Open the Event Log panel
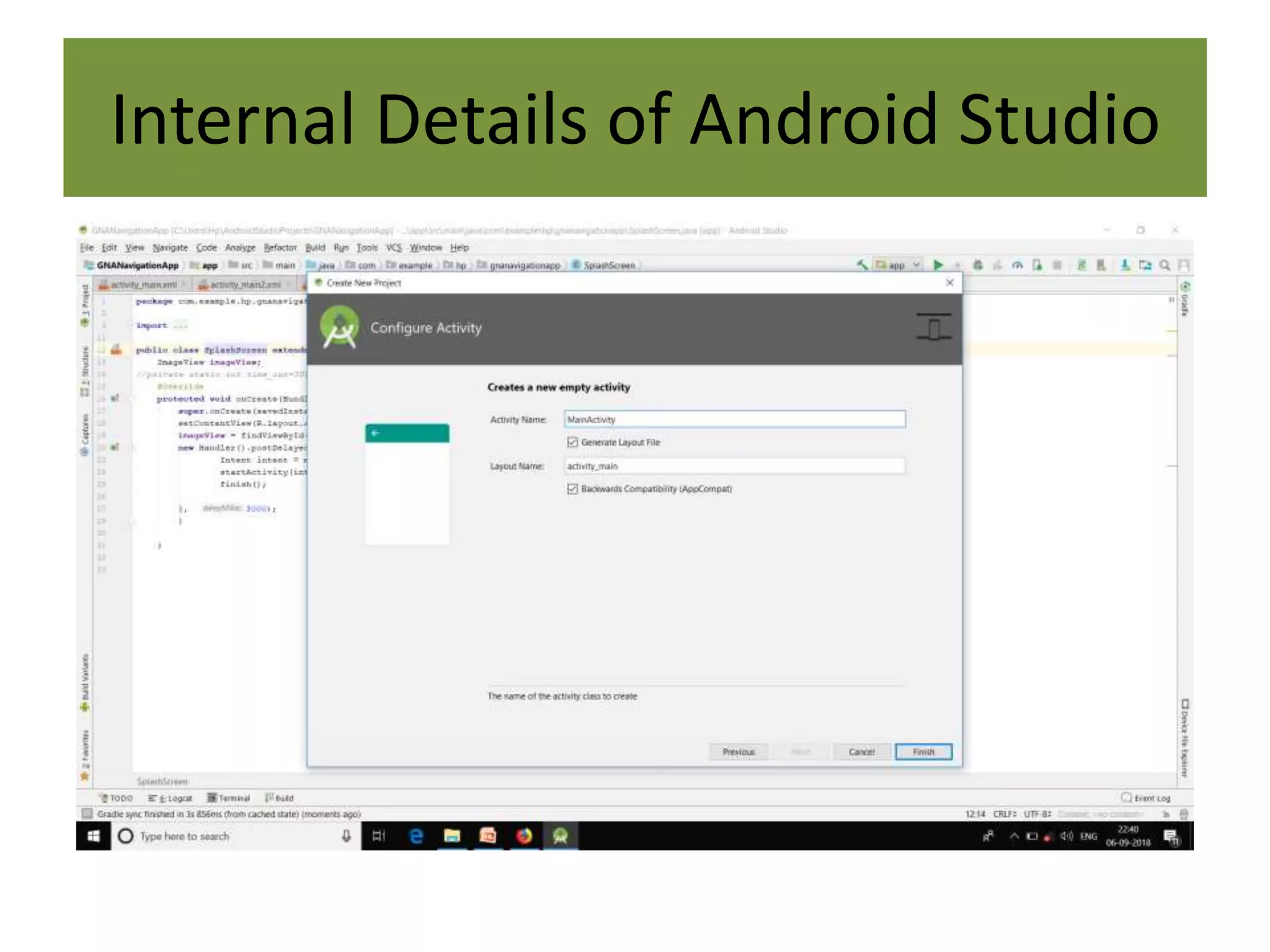Viewport: 1270px width, 952px height. tap(1145, 798)
